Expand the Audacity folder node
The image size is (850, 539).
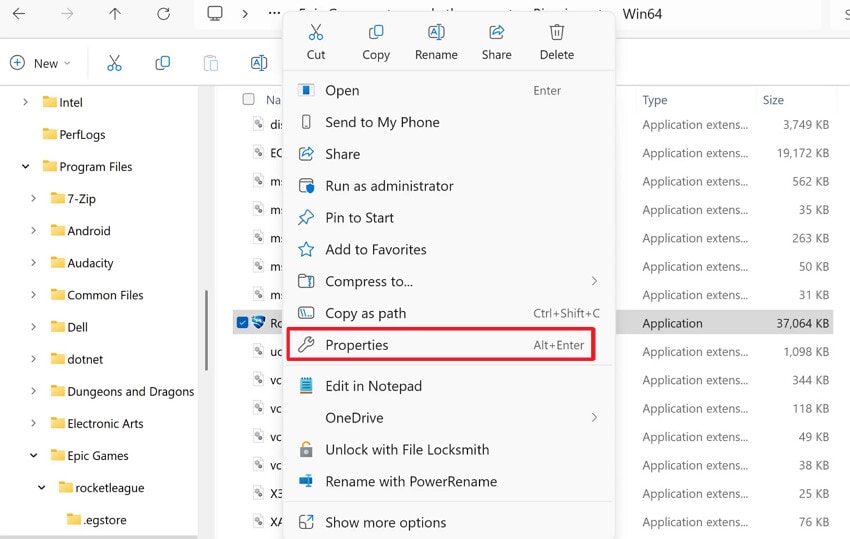(34, 262)
